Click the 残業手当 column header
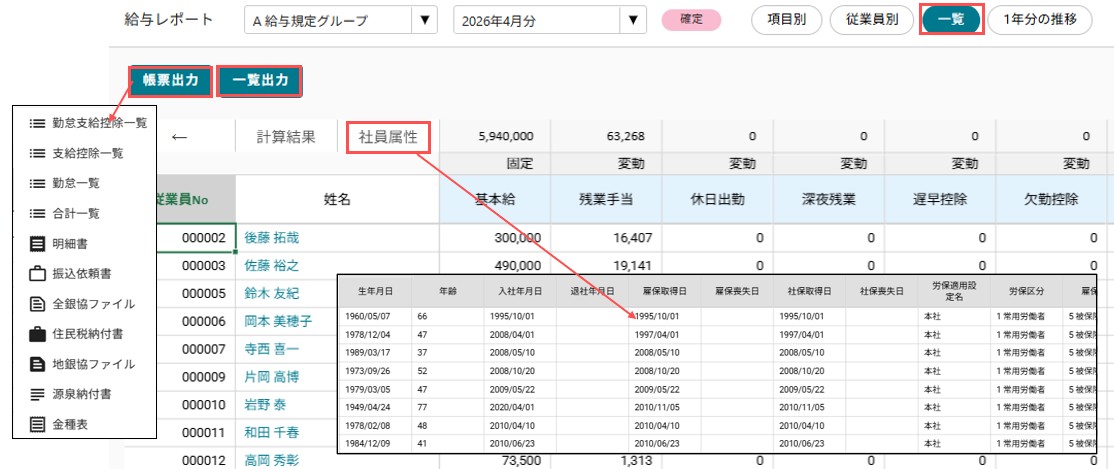 pos(606,200)
